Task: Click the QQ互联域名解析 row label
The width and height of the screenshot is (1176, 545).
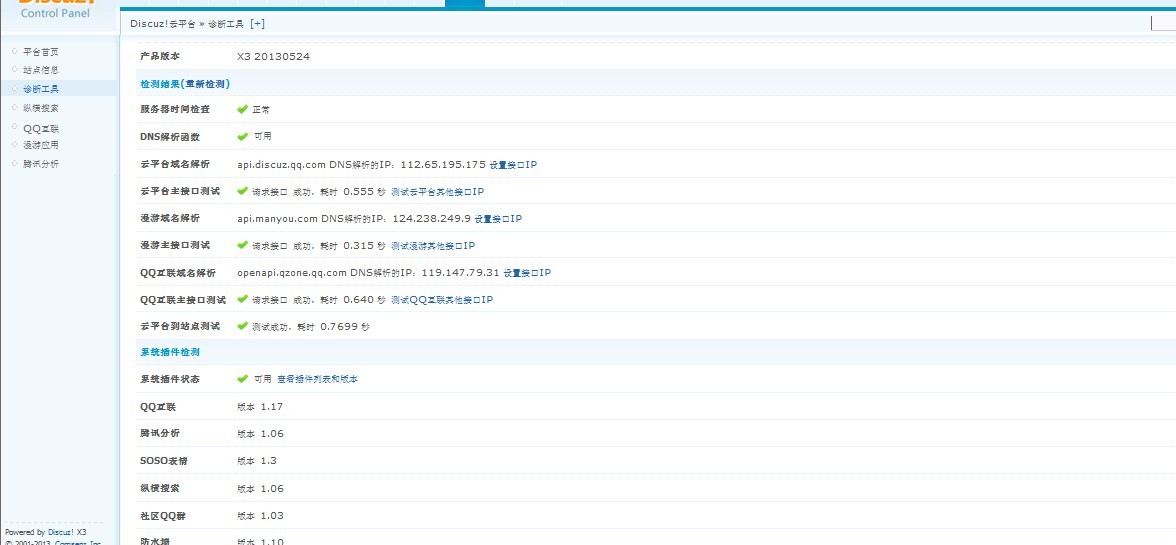Action: click(x=178, y=273)
